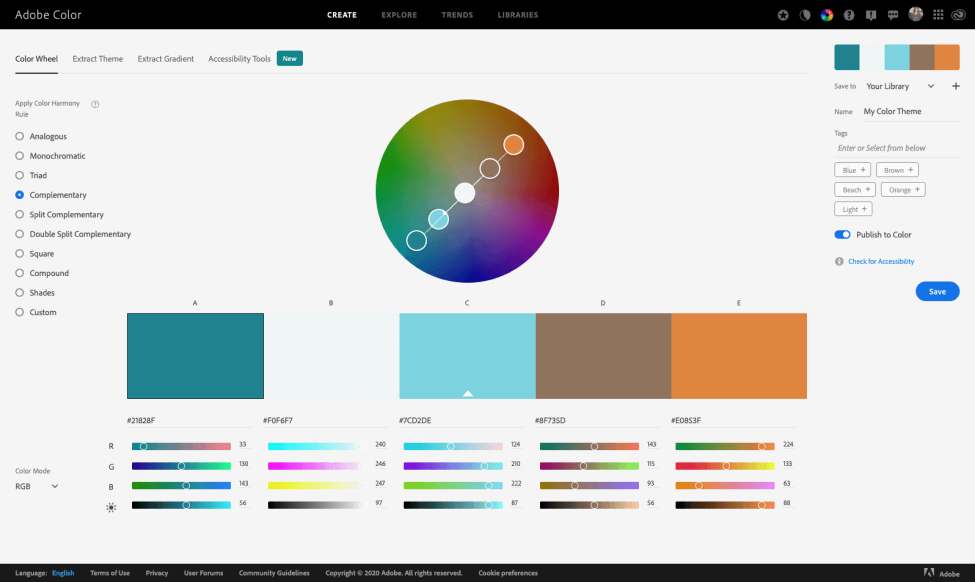Click the harmony rule help icon
Screen dimensions: 975x582
click(x=95, y=104)
